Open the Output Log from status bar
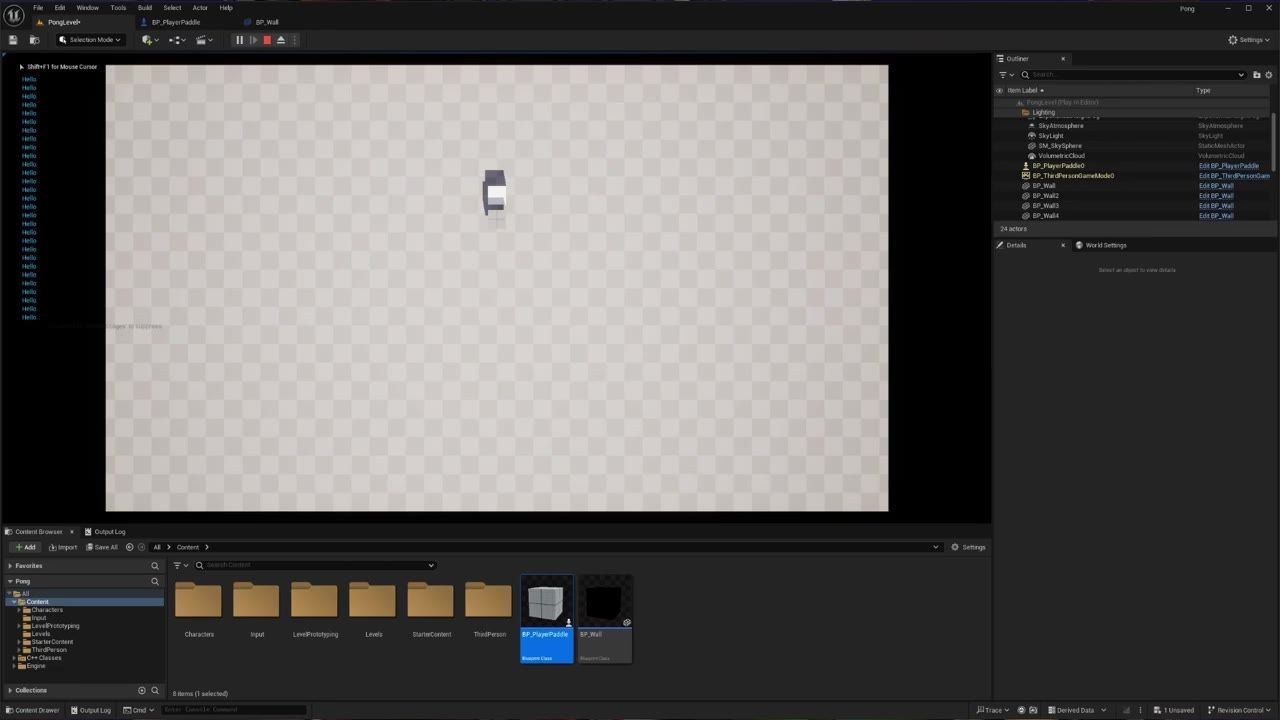Viewport: 1280px width, 720px height. pyautogui.click(x=90, y=710)
